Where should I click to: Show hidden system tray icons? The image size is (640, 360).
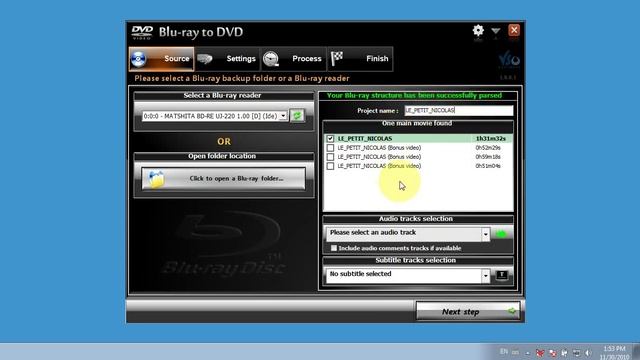tap(527, 353)
